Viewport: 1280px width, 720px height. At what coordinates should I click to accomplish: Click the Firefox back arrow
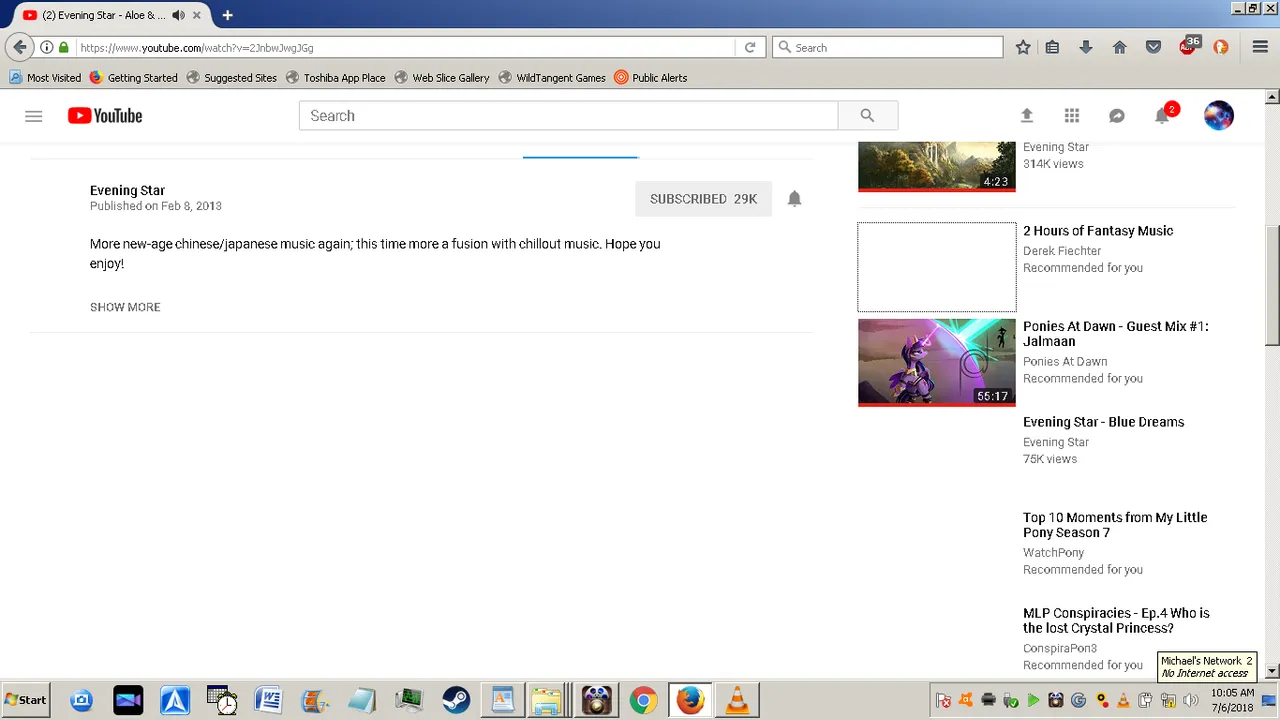[19, 47]
